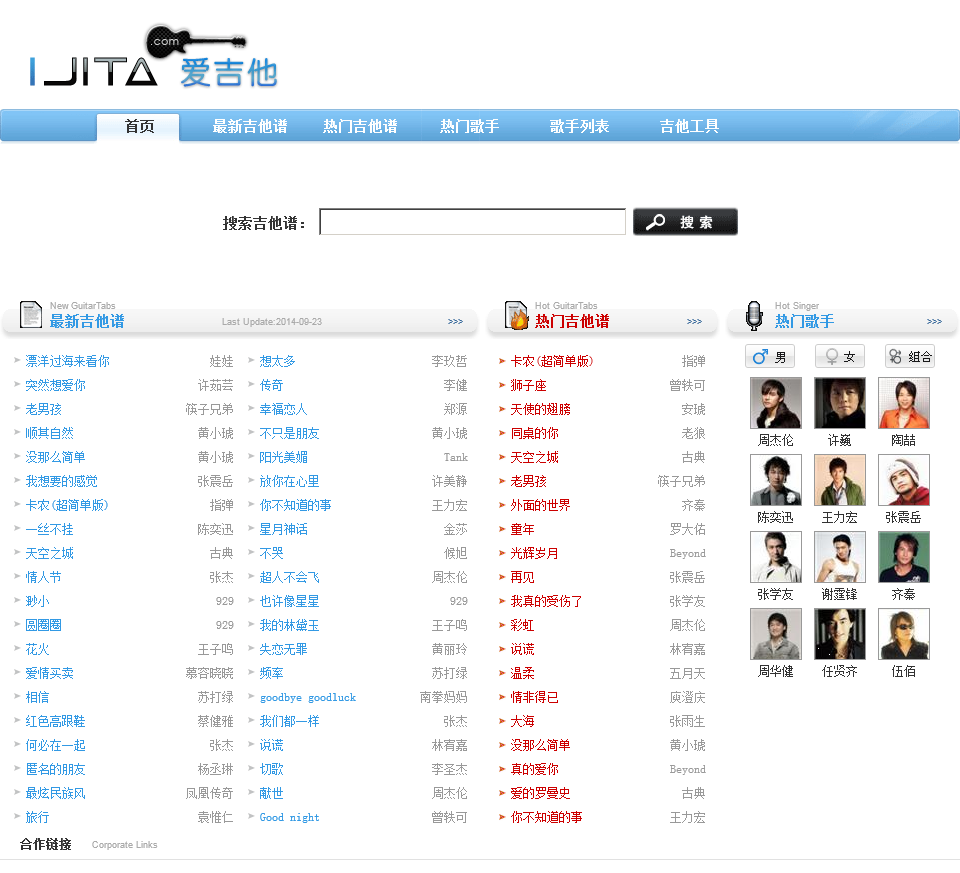Image resolution: width=960 pixels, height=873 pixels.
Task: Click the Last Update 2014-09-23 text
Action: click(x=272, y=321)
